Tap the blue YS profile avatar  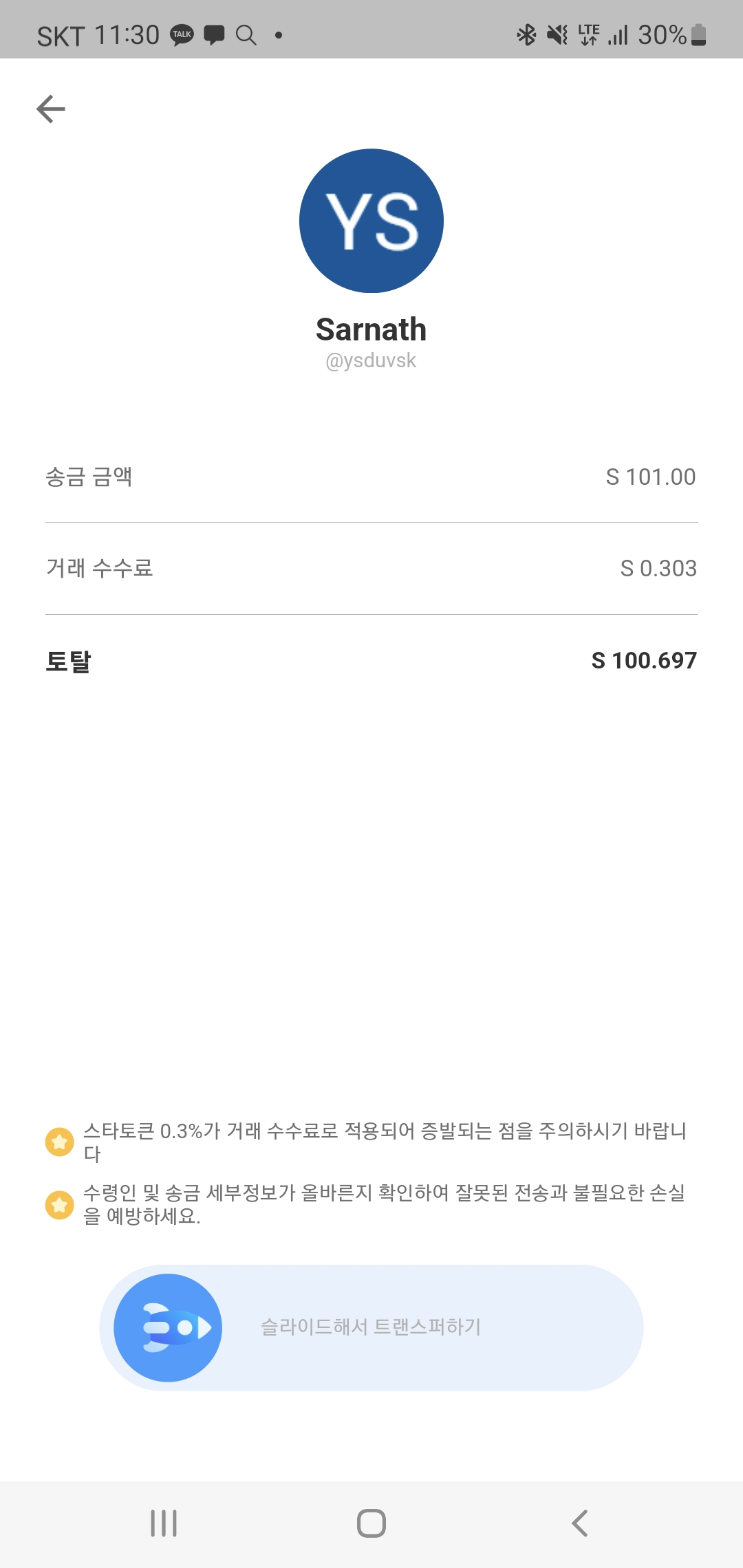pos(371,221)
